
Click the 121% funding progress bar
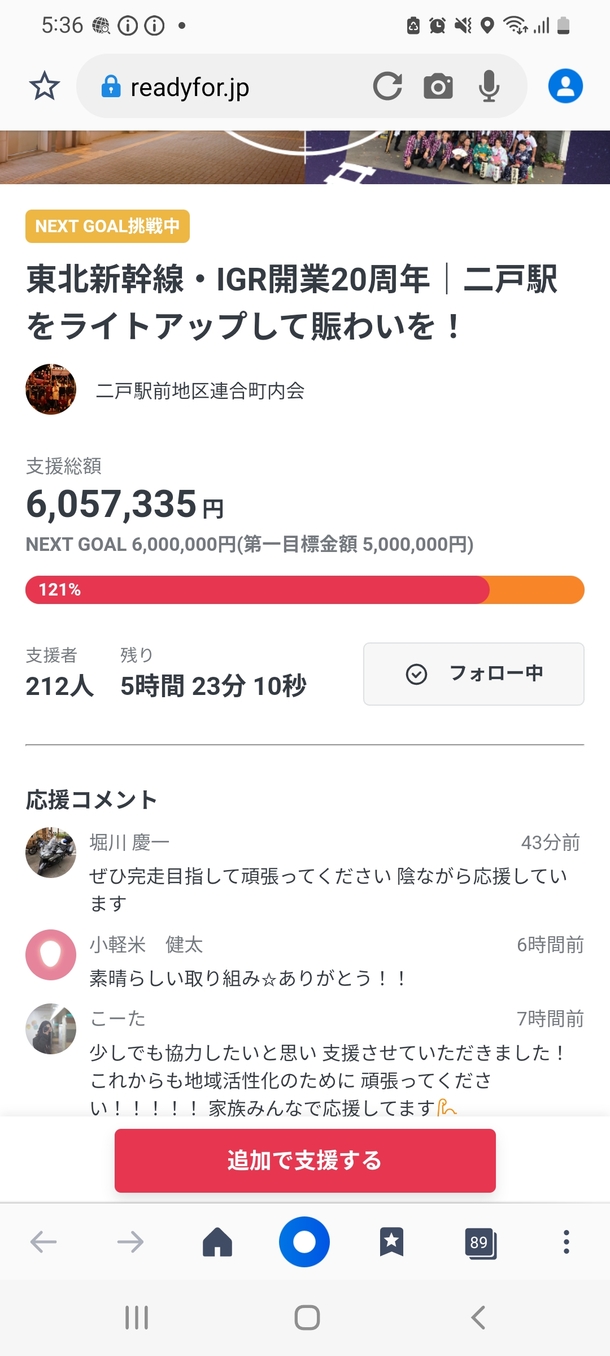point(304,590)
